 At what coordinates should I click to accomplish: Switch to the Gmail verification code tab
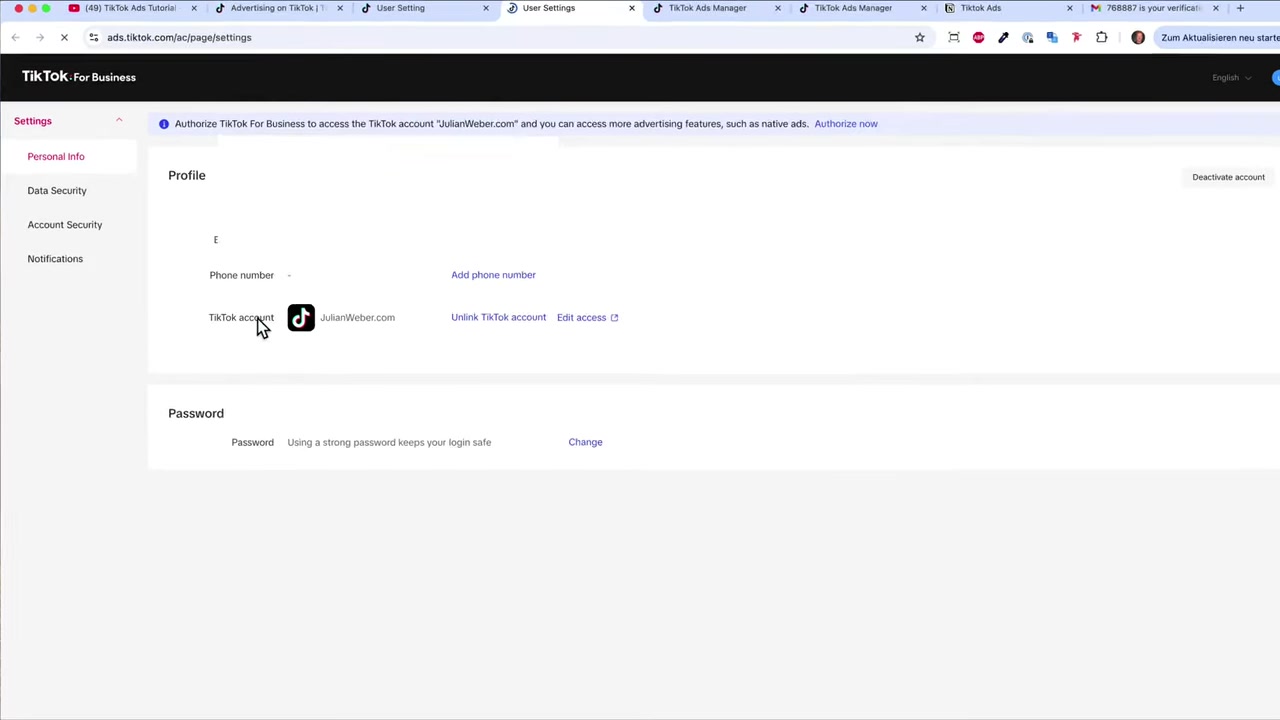coord(1152,8)
